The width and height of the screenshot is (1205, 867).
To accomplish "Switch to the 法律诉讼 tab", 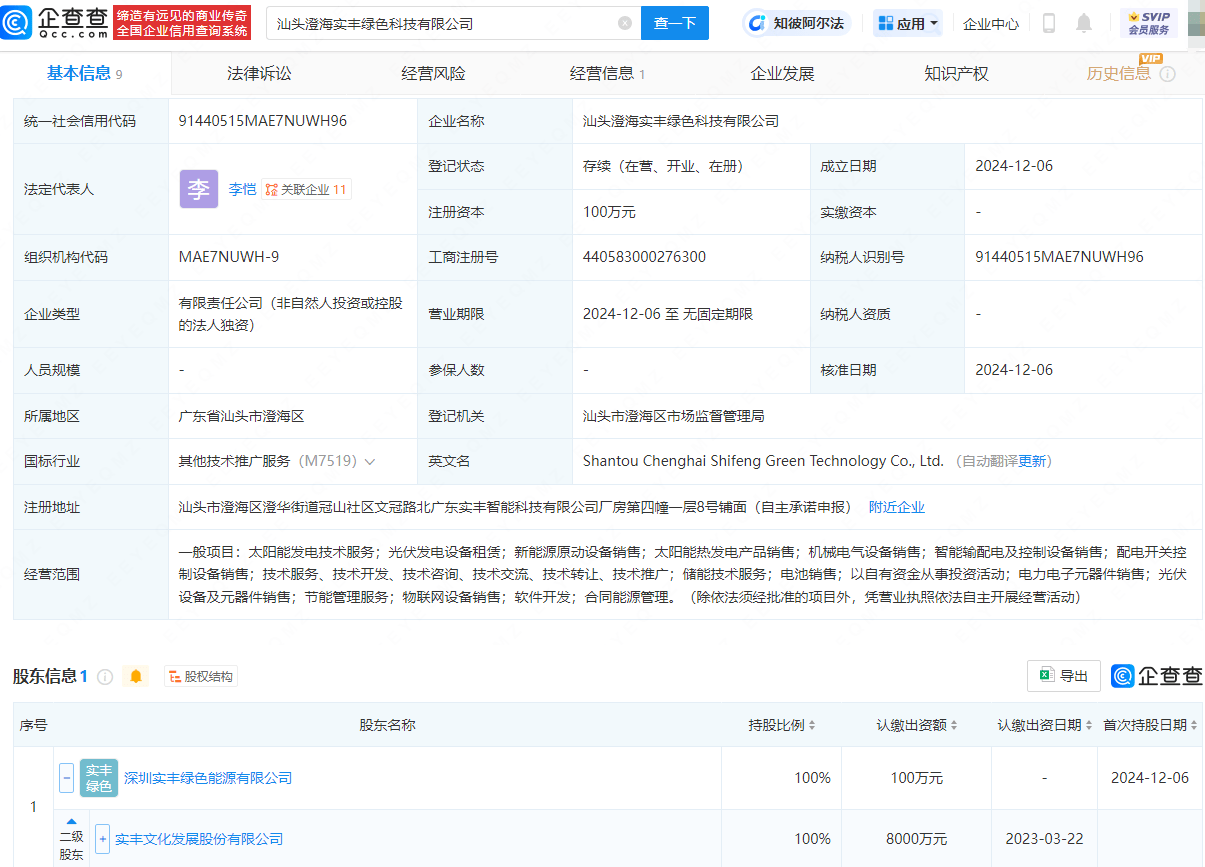I will pyautogui.click(x=259, y=73).
